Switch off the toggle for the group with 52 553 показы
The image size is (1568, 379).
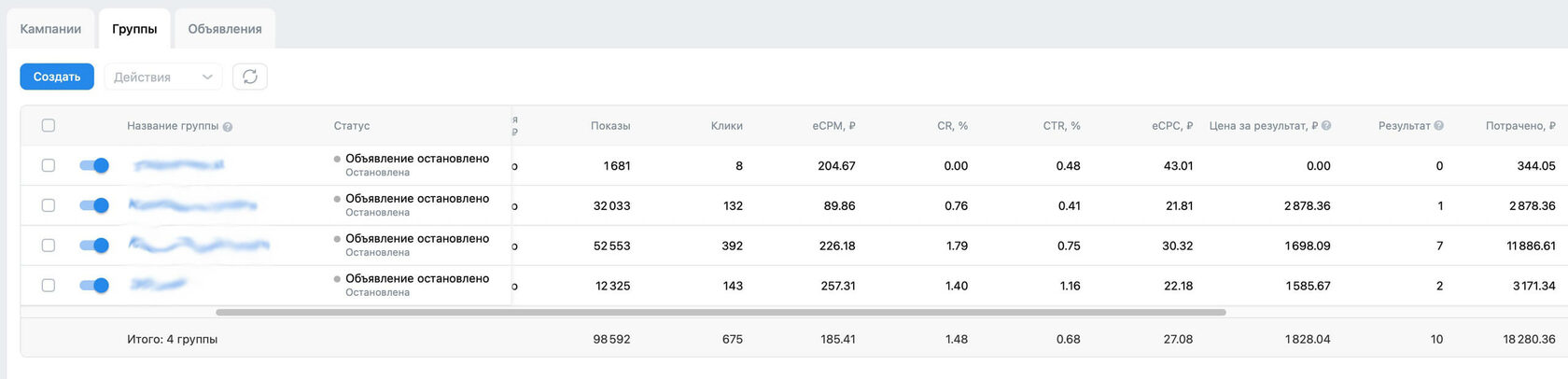click(x=94, y=246)
